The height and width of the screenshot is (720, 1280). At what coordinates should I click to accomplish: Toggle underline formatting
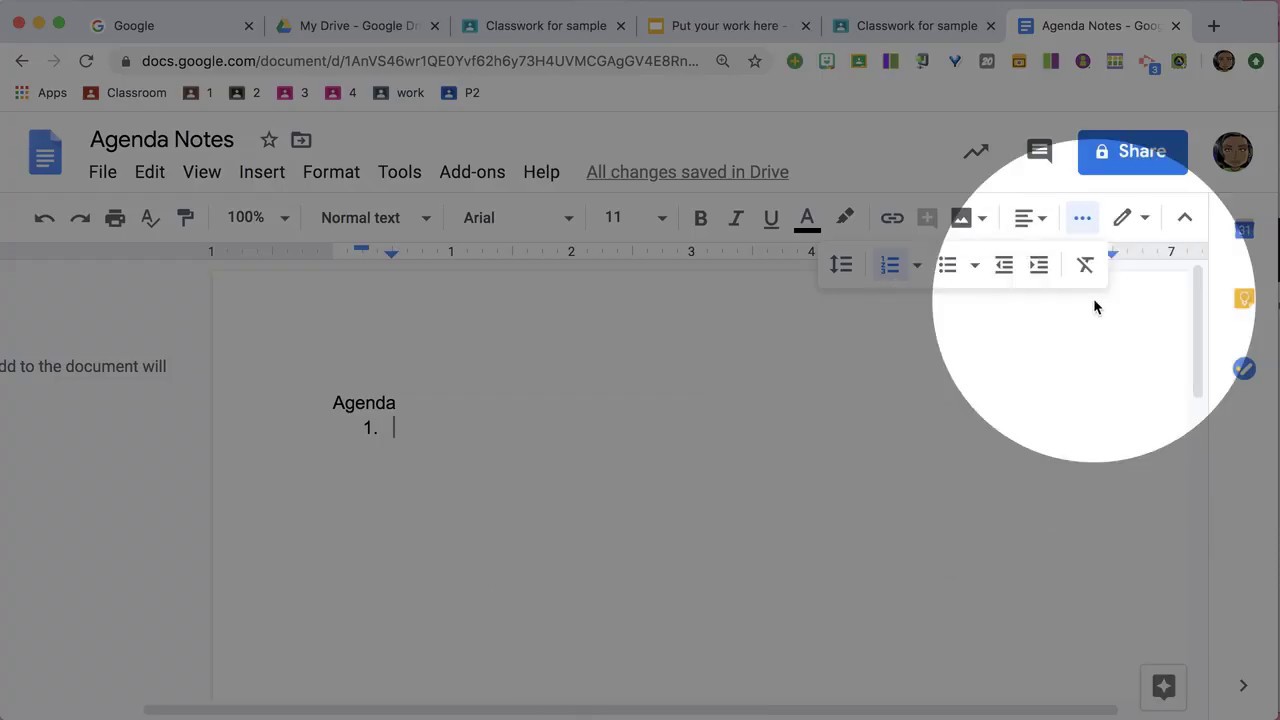pos(771,218)
